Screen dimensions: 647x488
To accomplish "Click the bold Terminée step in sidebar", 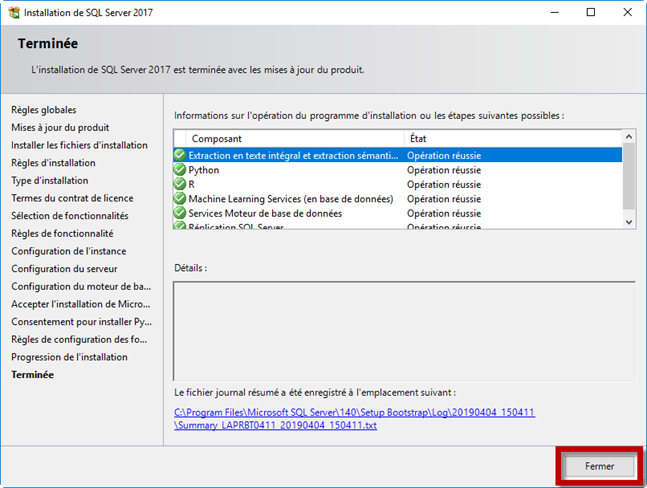I will point(33,375).
